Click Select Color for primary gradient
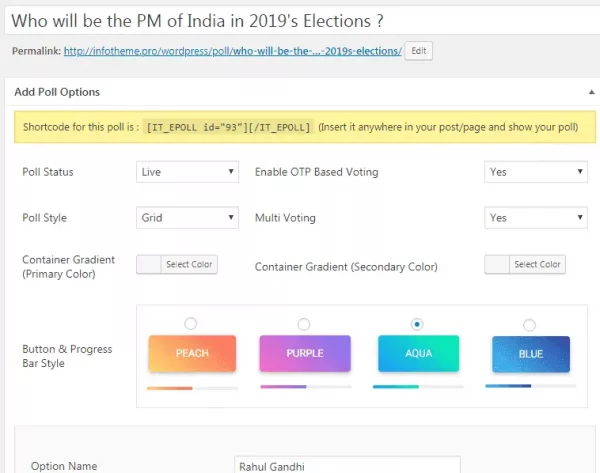This screenshot has height=473, width=600. tap(189, 264)
